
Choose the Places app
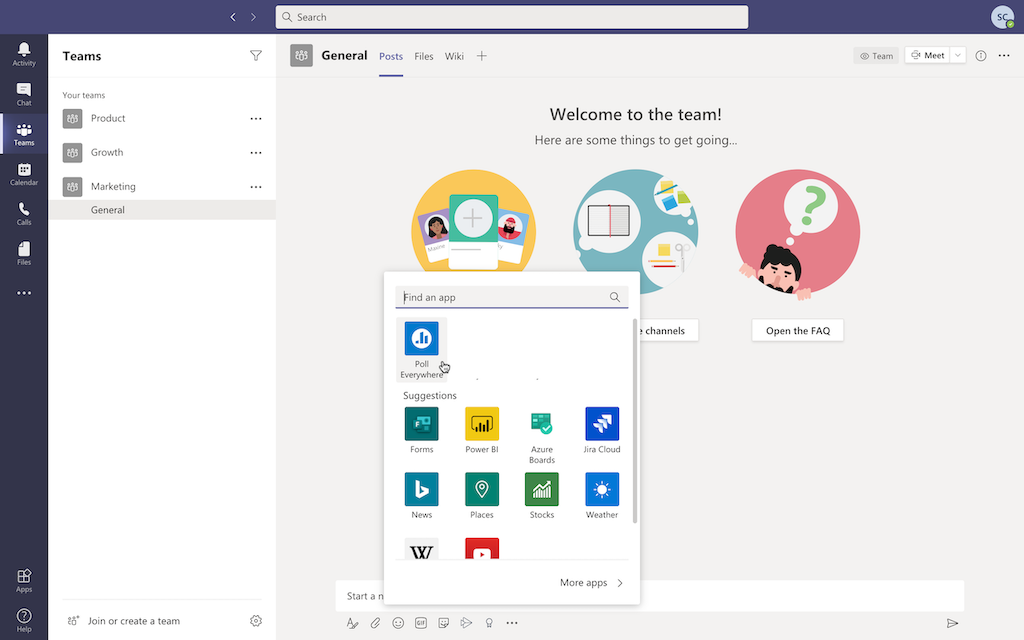click(x=482, y=496)
